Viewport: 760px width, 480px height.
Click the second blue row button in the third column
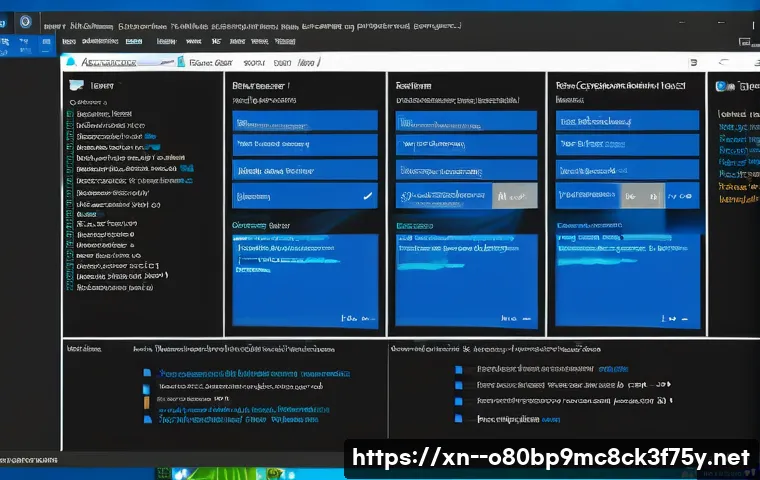pos(627,146)
